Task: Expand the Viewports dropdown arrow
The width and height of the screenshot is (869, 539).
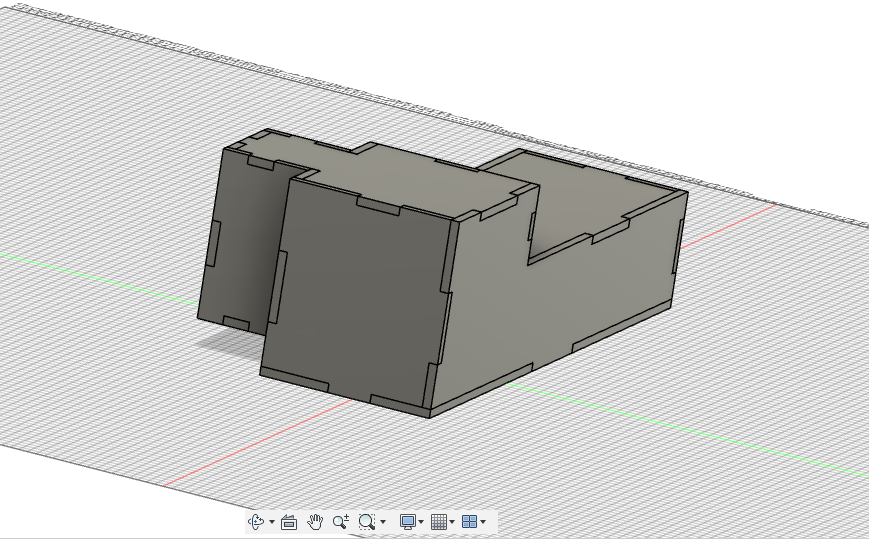Action: 483,522
